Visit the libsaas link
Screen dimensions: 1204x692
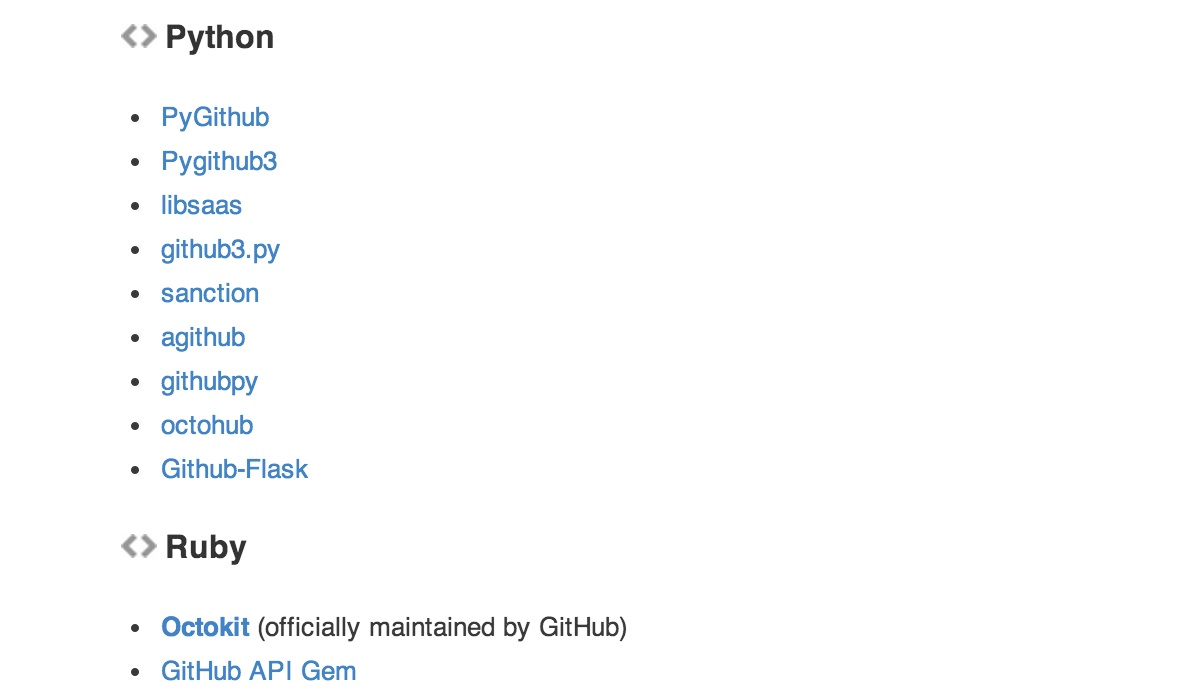(x=201, y=205)
